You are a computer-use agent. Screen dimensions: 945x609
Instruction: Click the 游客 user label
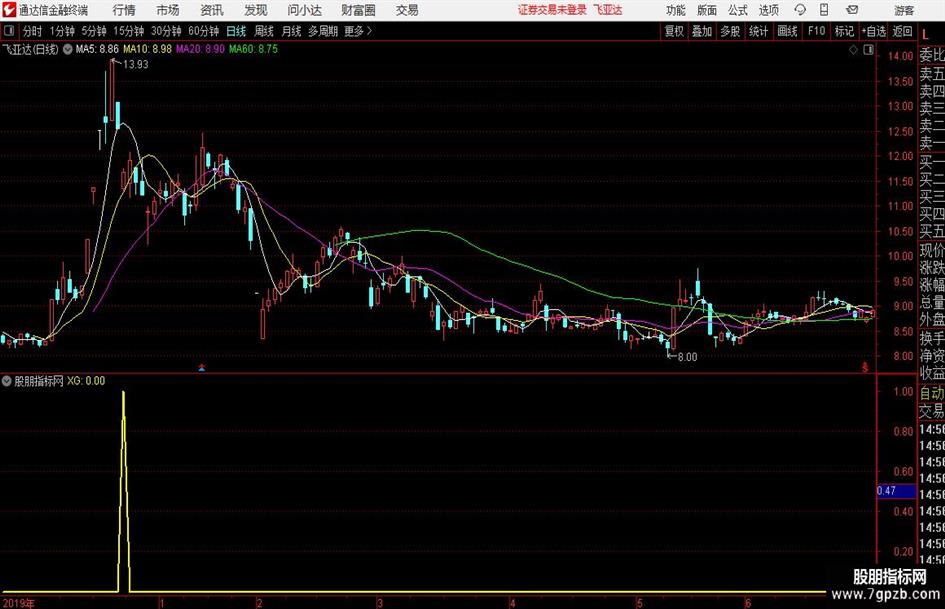click(x=904, y=10)
